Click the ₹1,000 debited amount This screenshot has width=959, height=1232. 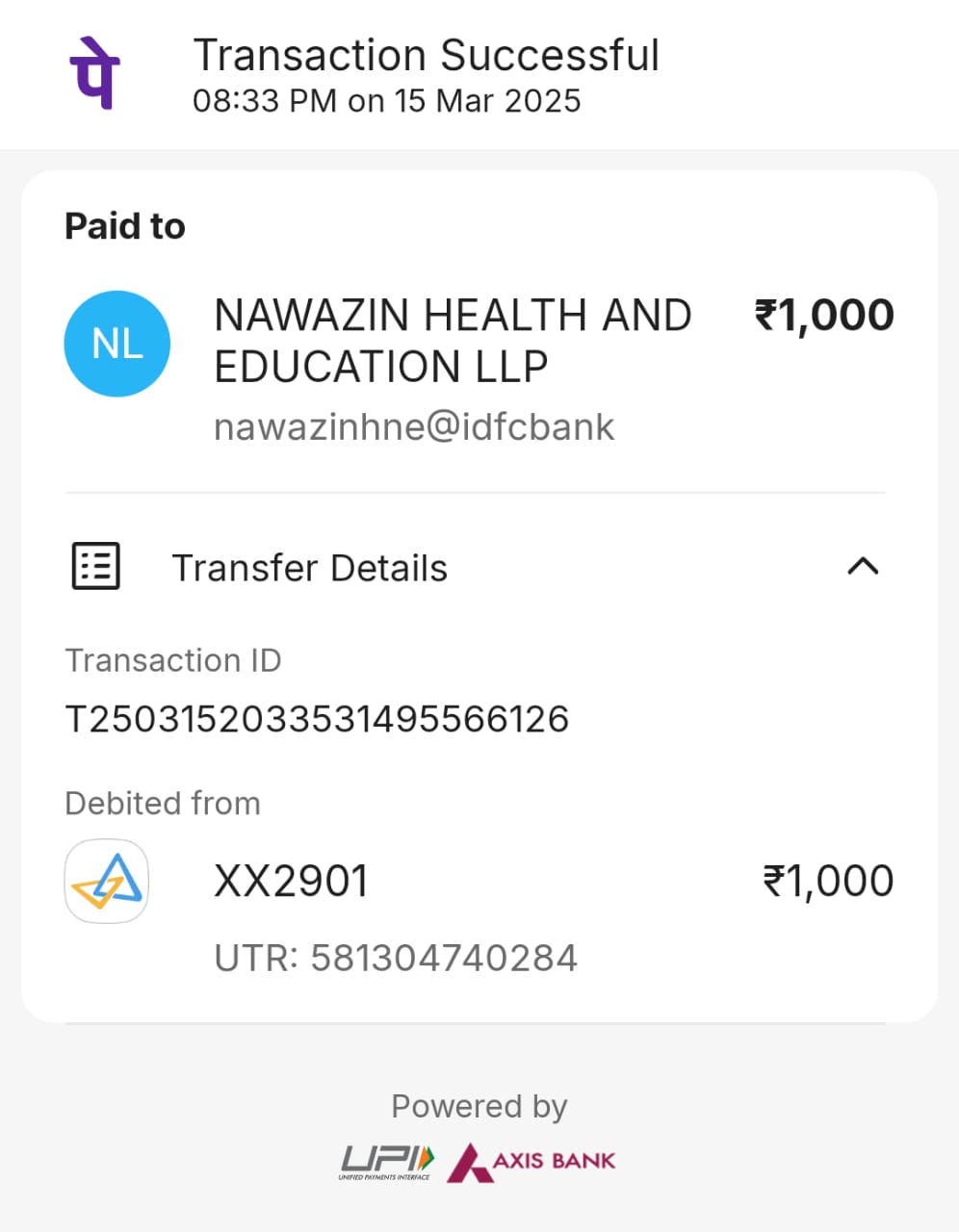click(828, 881)
